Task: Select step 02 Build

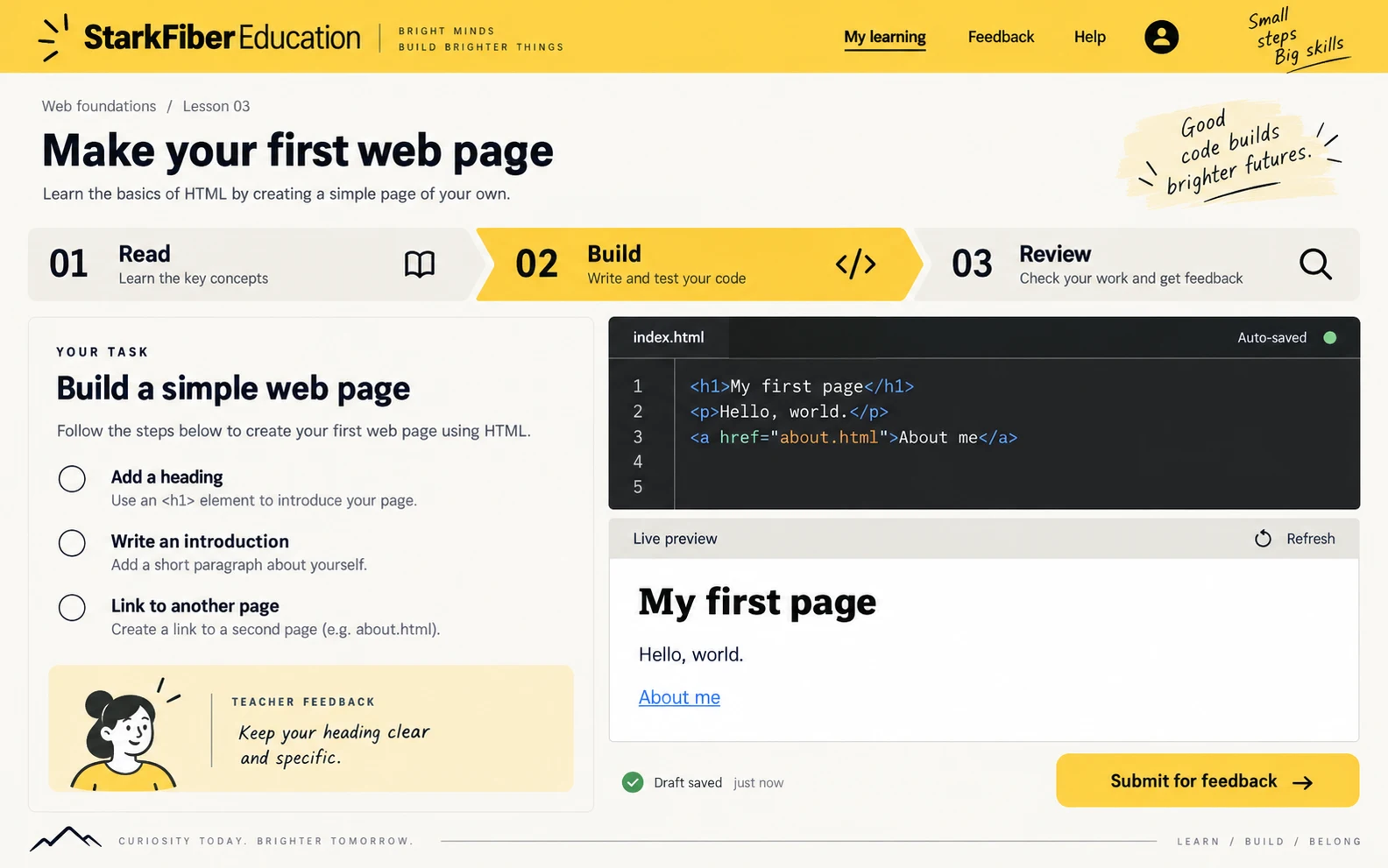Action: pos(699,265)
